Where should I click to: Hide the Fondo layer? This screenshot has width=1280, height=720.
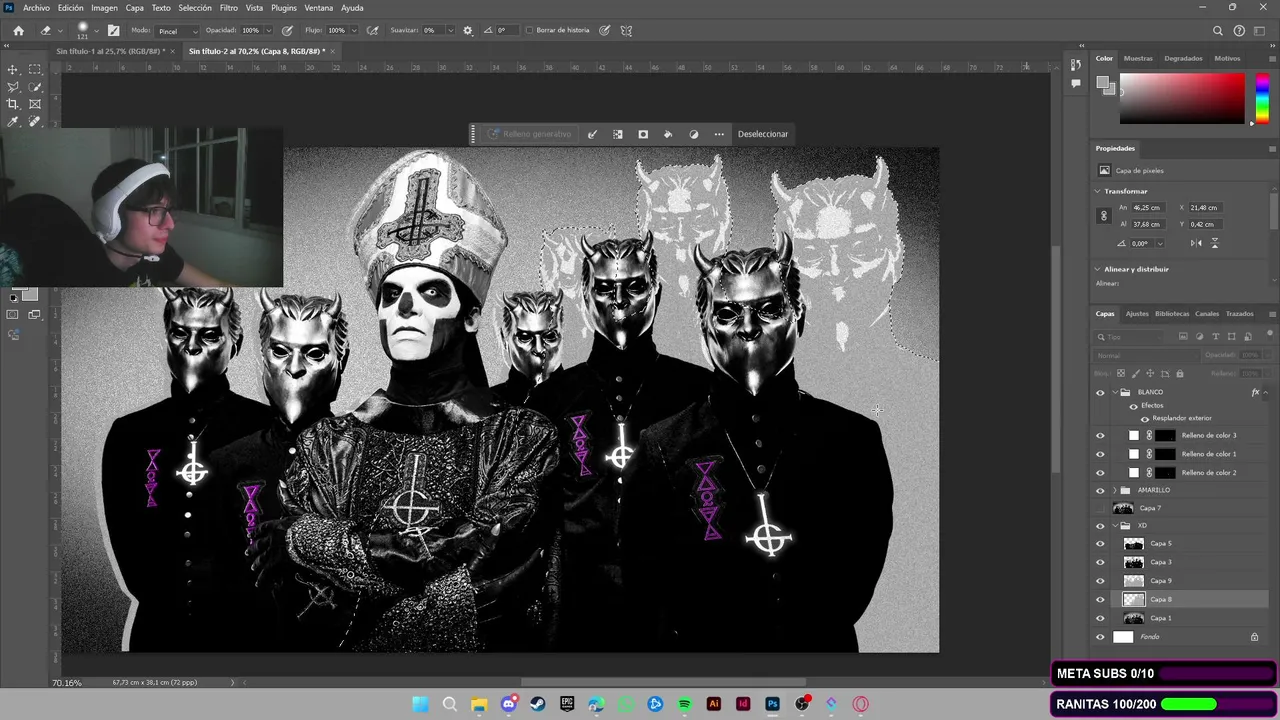tap(1100, 637)
